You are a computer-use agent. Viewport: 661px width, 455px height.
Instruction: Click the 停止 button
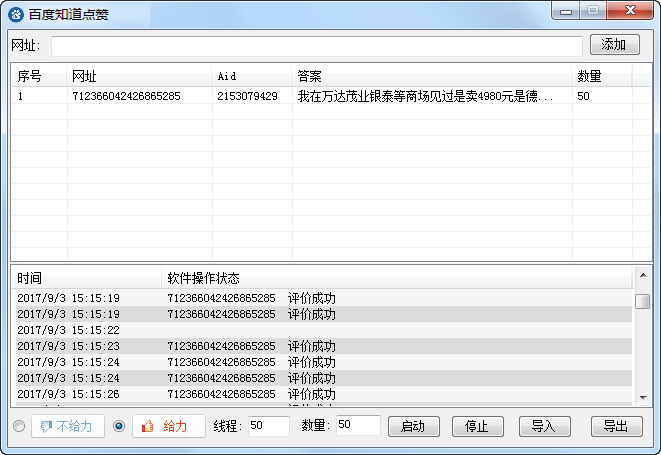477,426
